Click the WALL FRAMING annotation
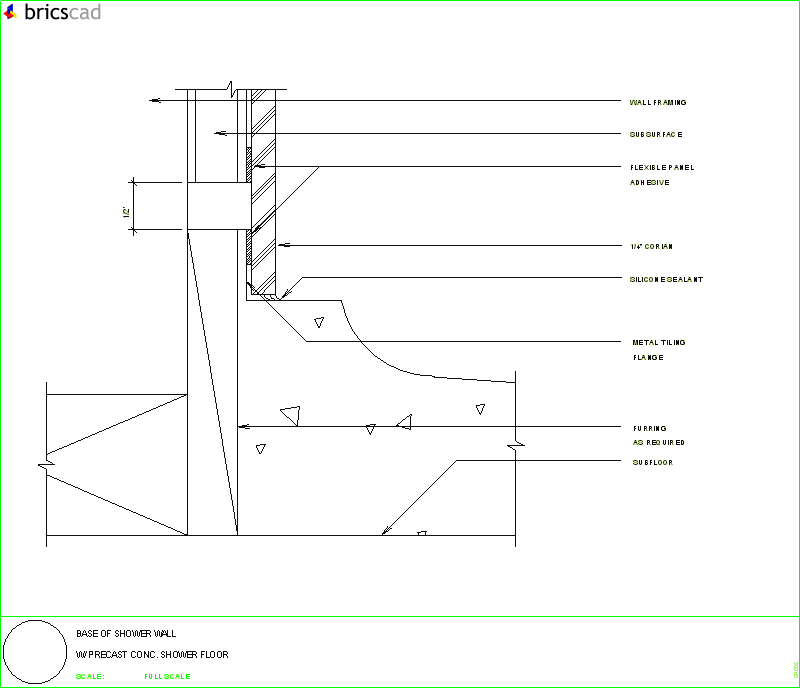The width and height of the screenshot is (800, 688). (658, 101)
